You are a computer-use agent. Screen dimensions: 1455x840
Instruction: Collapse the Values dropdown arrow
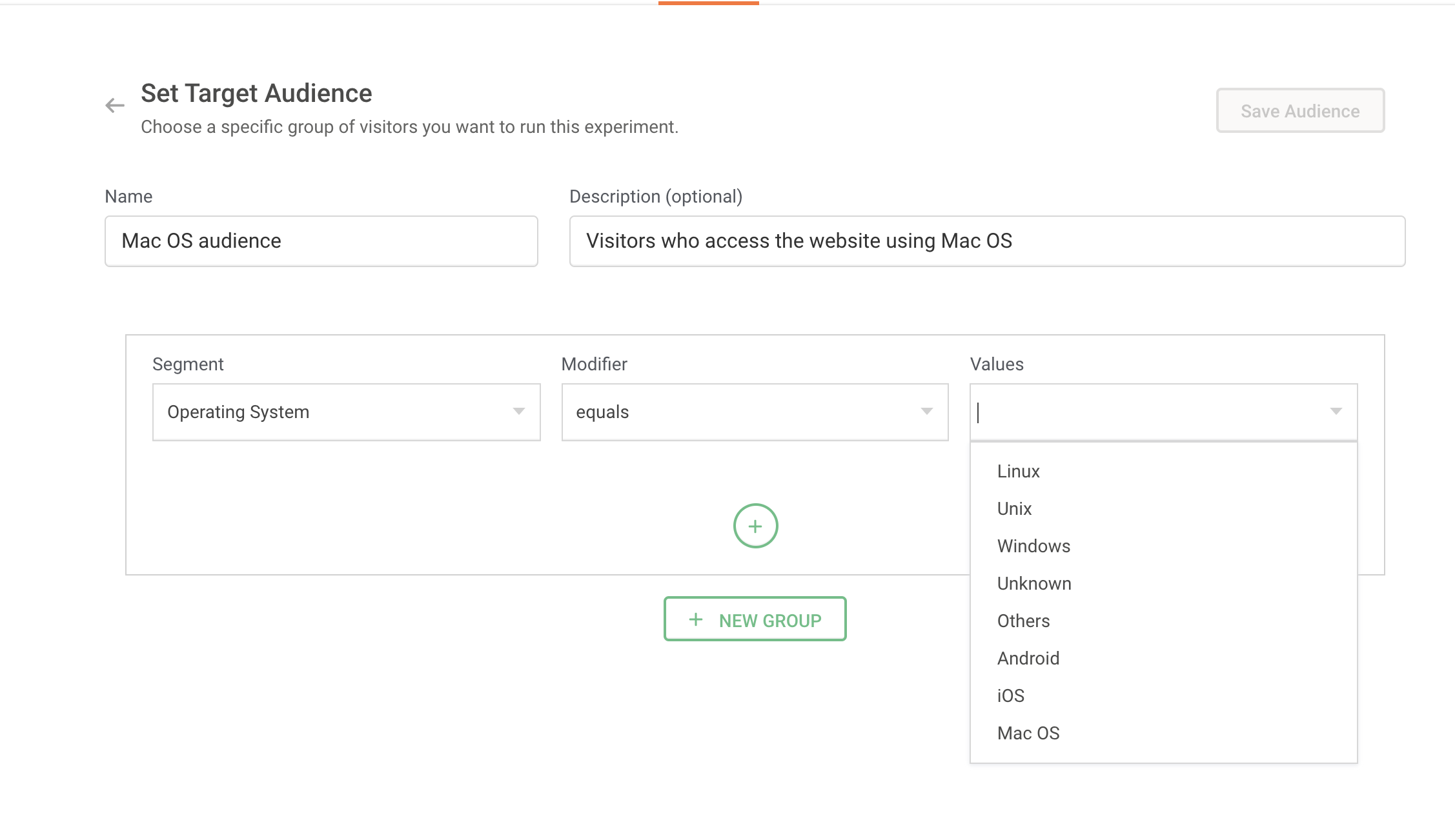coord(1336,412)
